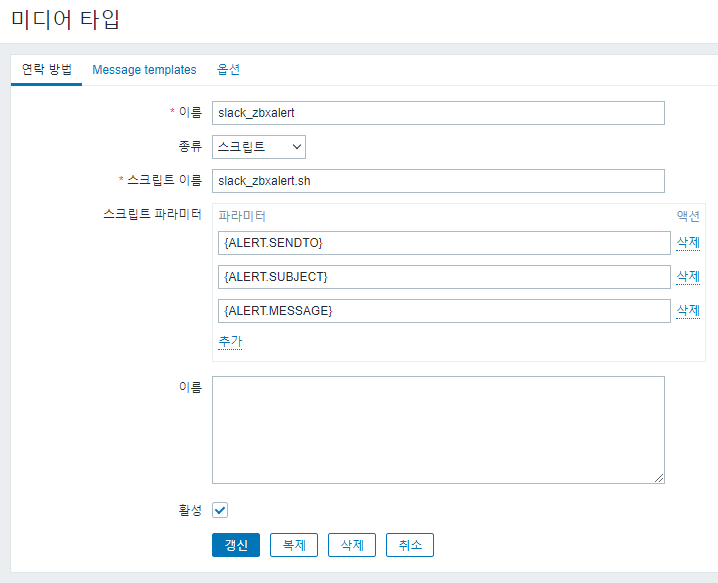This screenshot has width=718, height=583.
Task: Click the 복제 clone button
Action: pyautogui.click(x=294, y=545)
